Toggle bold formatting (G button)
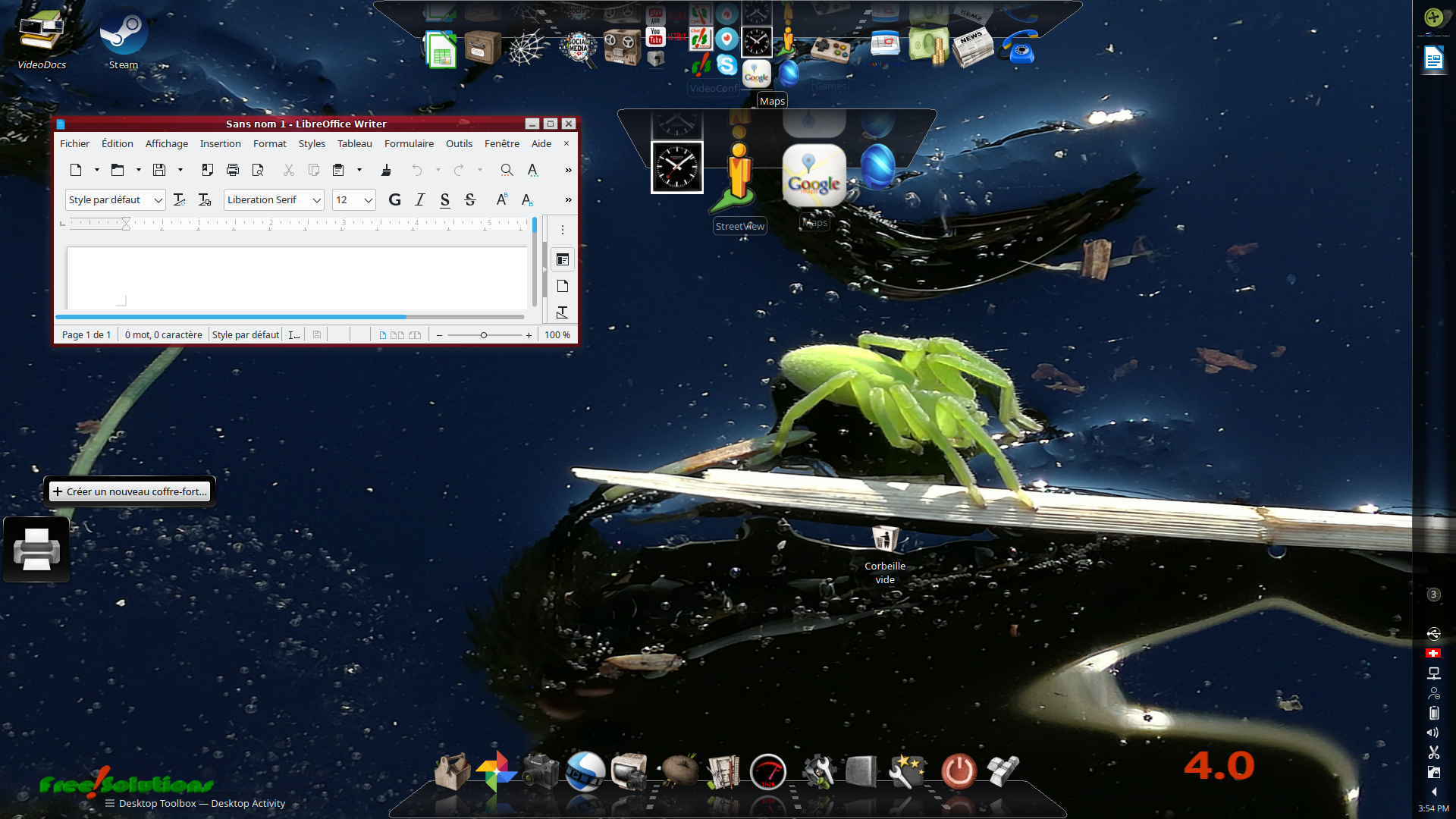 [x=394, y=199]
